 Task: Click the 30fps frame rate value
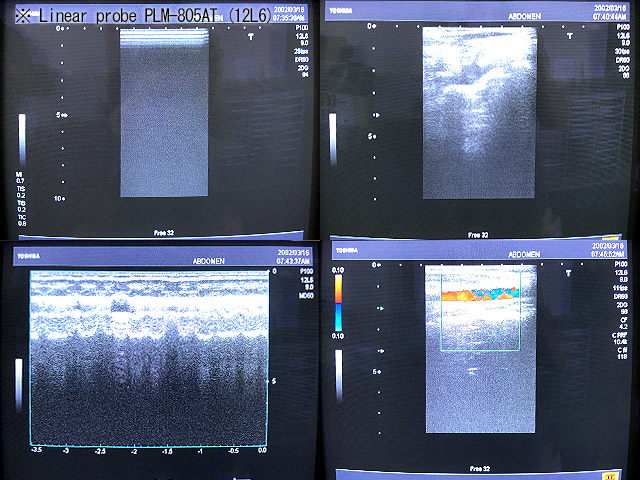pyautogui.click(x=623, y=51)
